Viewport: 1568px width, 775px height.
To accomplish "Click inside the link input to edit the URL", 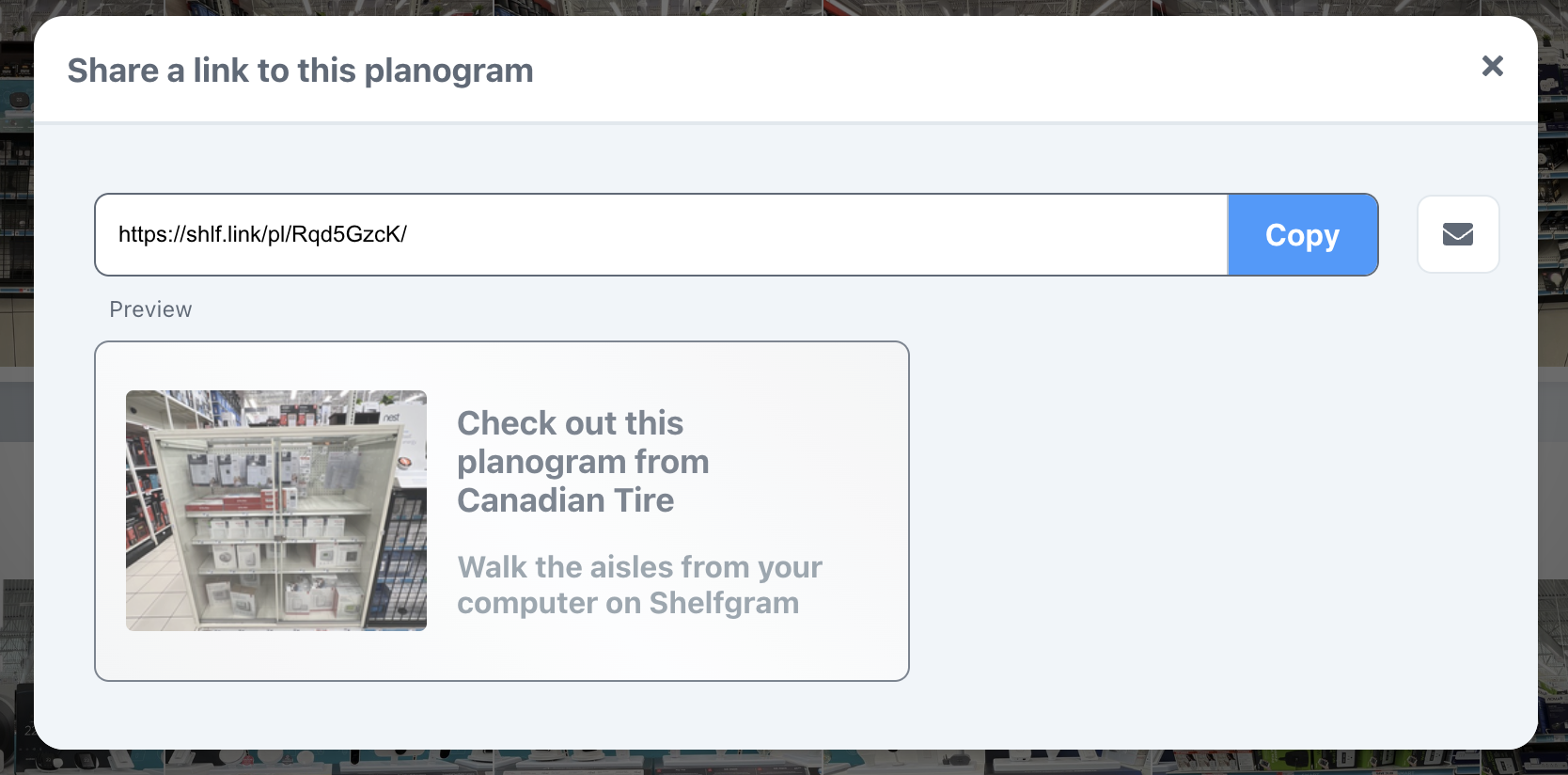I will click(x=658, y=235).
